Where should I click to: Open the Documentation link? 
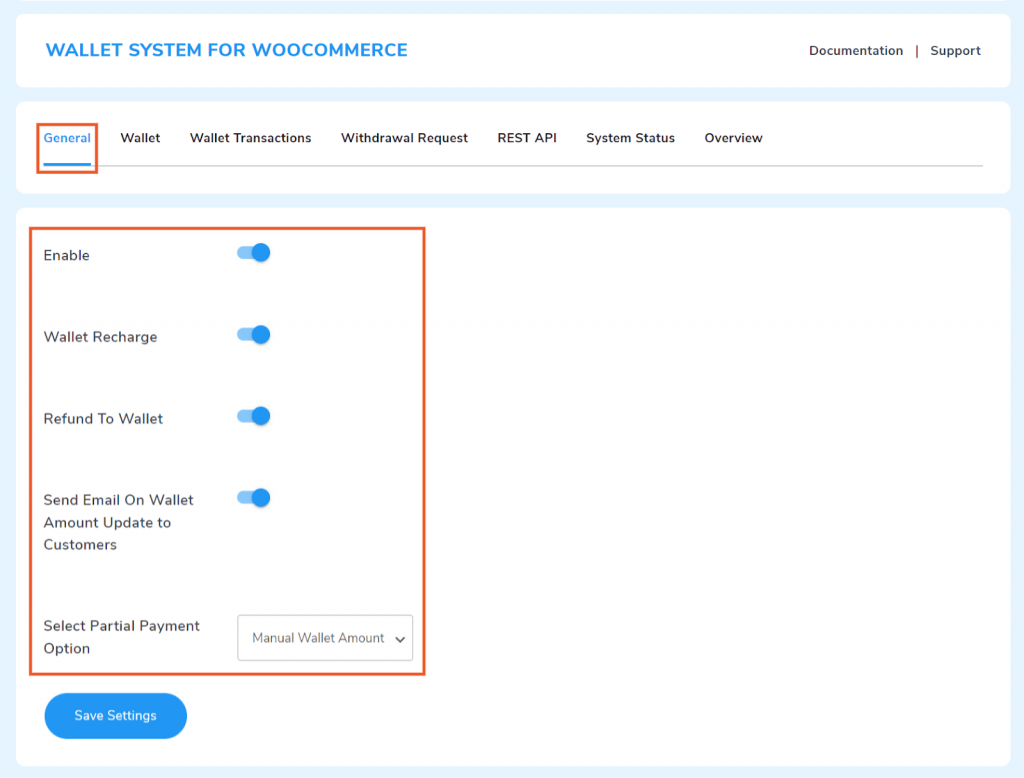(x=856, y=51)
